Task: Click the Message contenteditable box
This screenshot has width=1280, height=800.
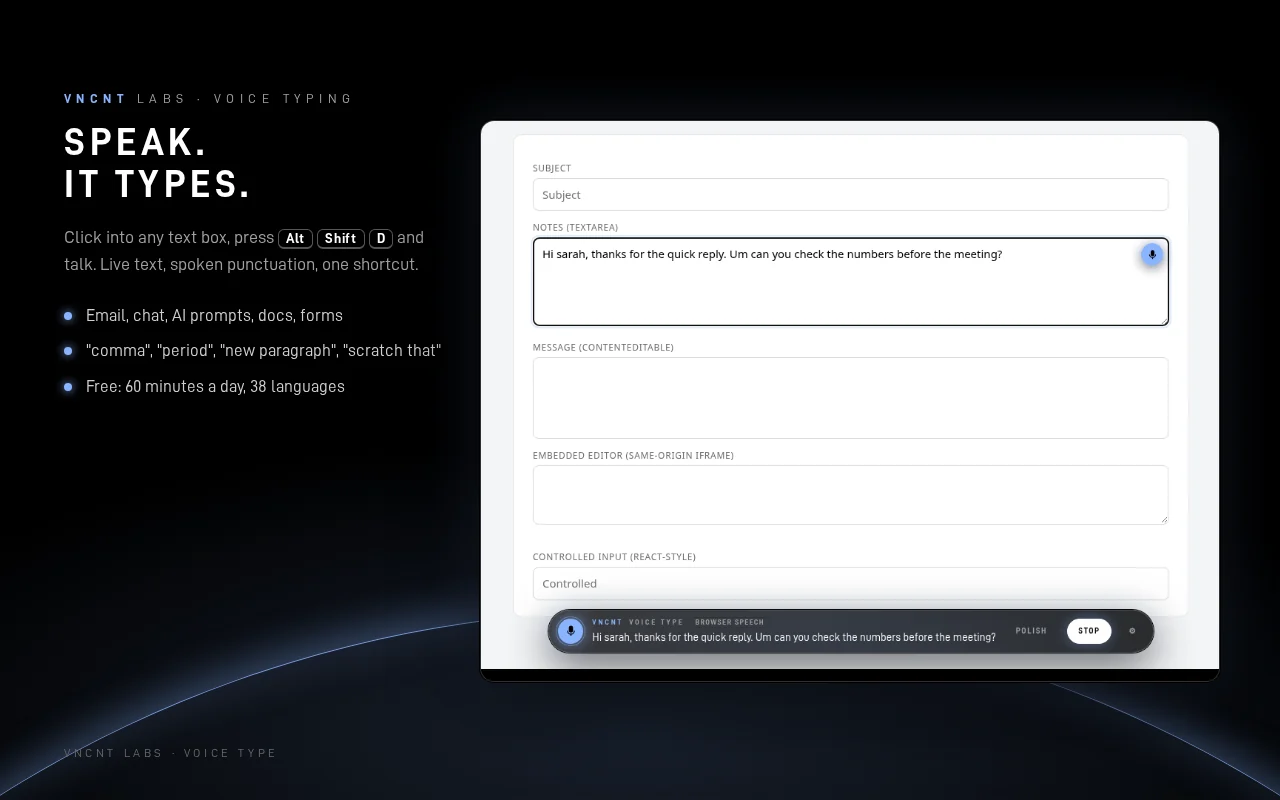Action: (850, 398)
